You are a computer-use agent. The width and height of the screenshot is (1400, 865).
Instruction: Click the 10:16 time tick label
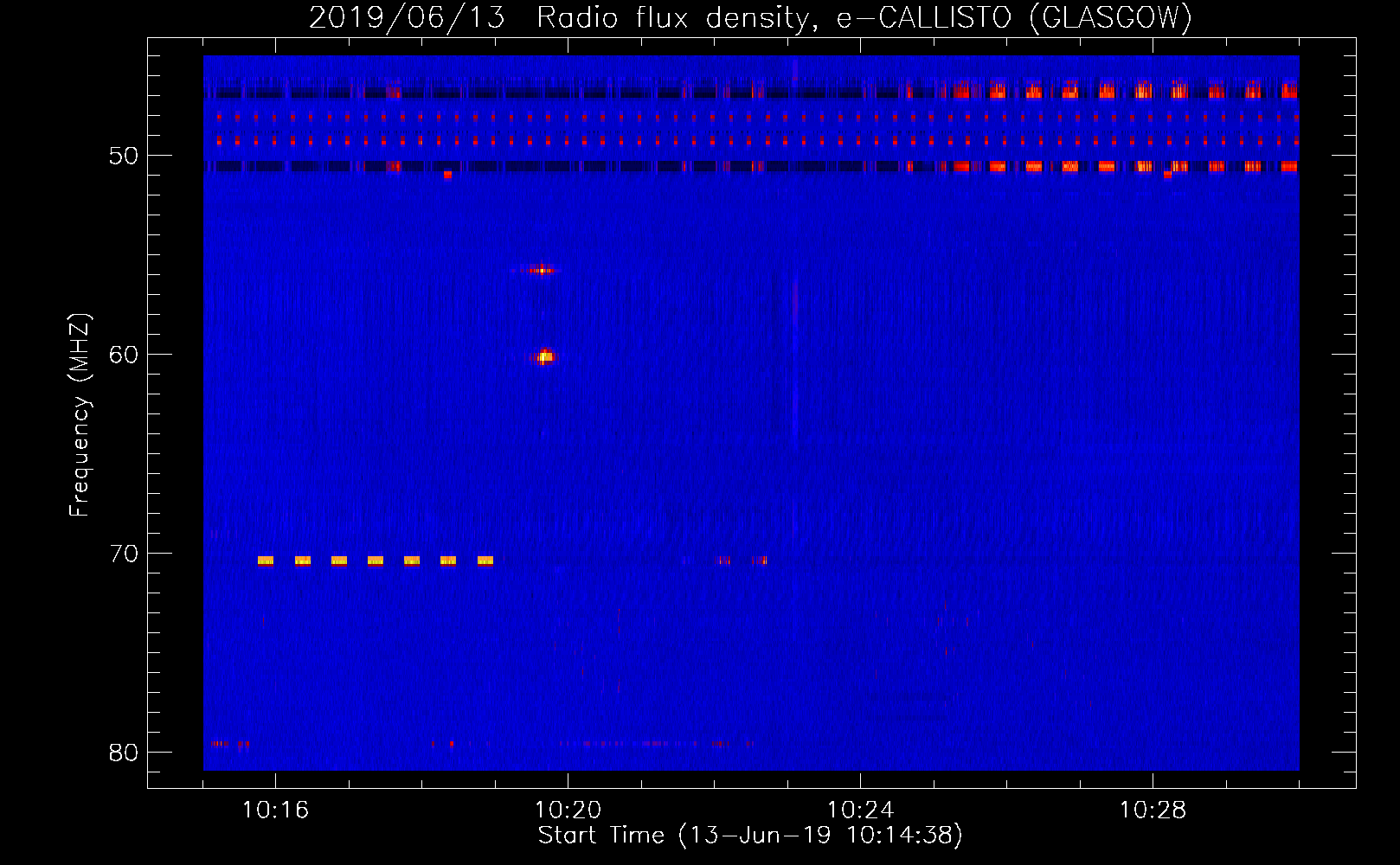275,811
